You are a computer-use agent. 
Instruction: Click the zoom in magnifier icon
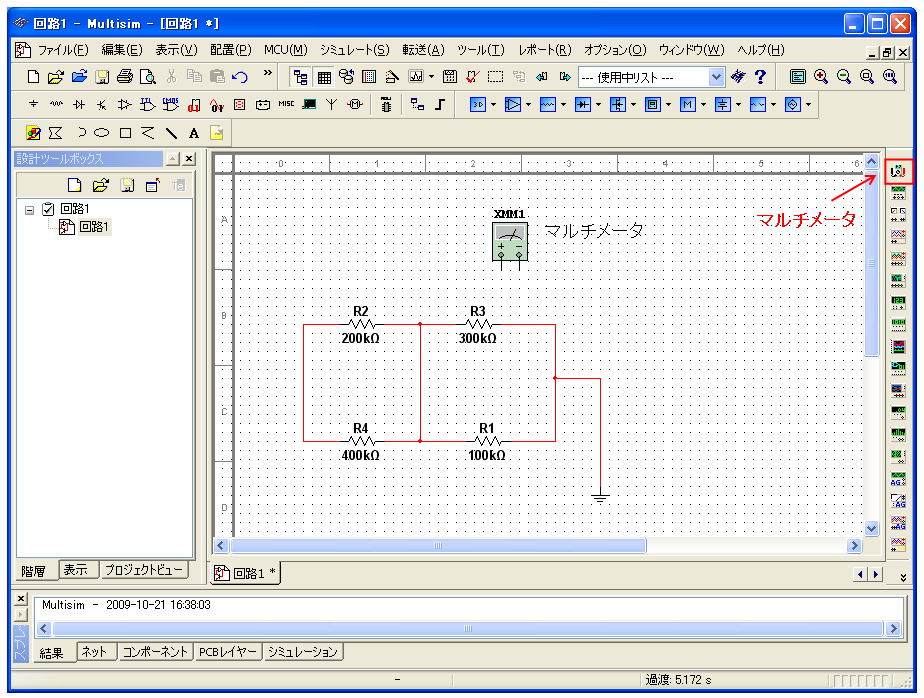(x=821, y=76)
